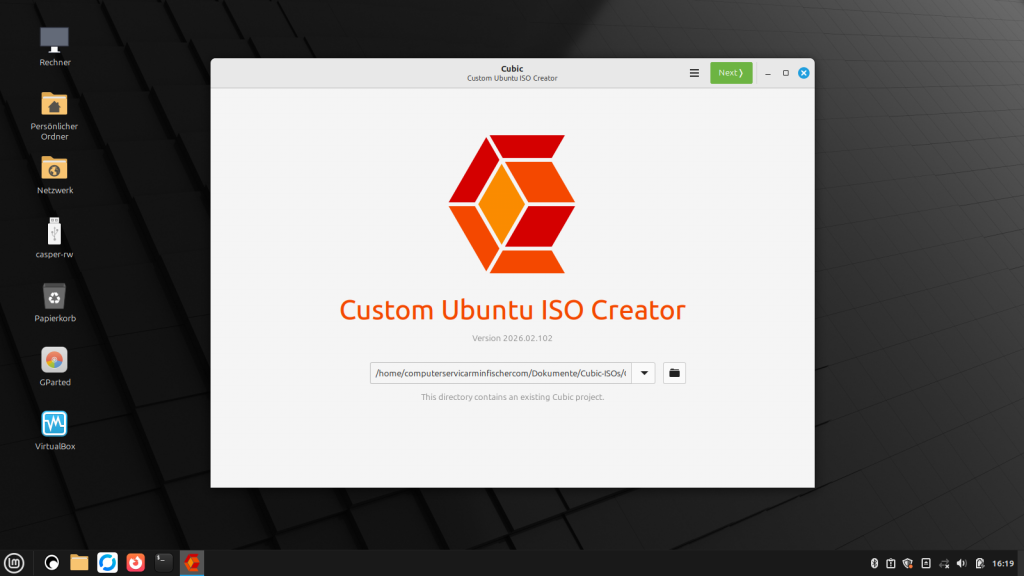Launch the orange-red browser taskbar icon
This screenshot has height=576, width=1024.
point(135,562)
